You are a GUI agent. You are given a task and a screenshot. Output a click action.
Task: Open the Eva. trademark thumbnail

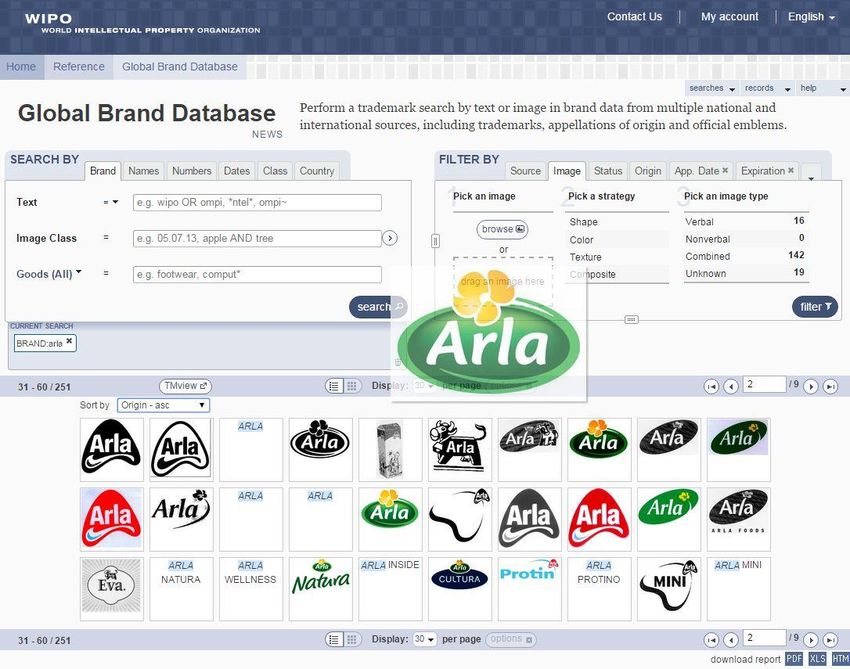[x=112, y=589]
